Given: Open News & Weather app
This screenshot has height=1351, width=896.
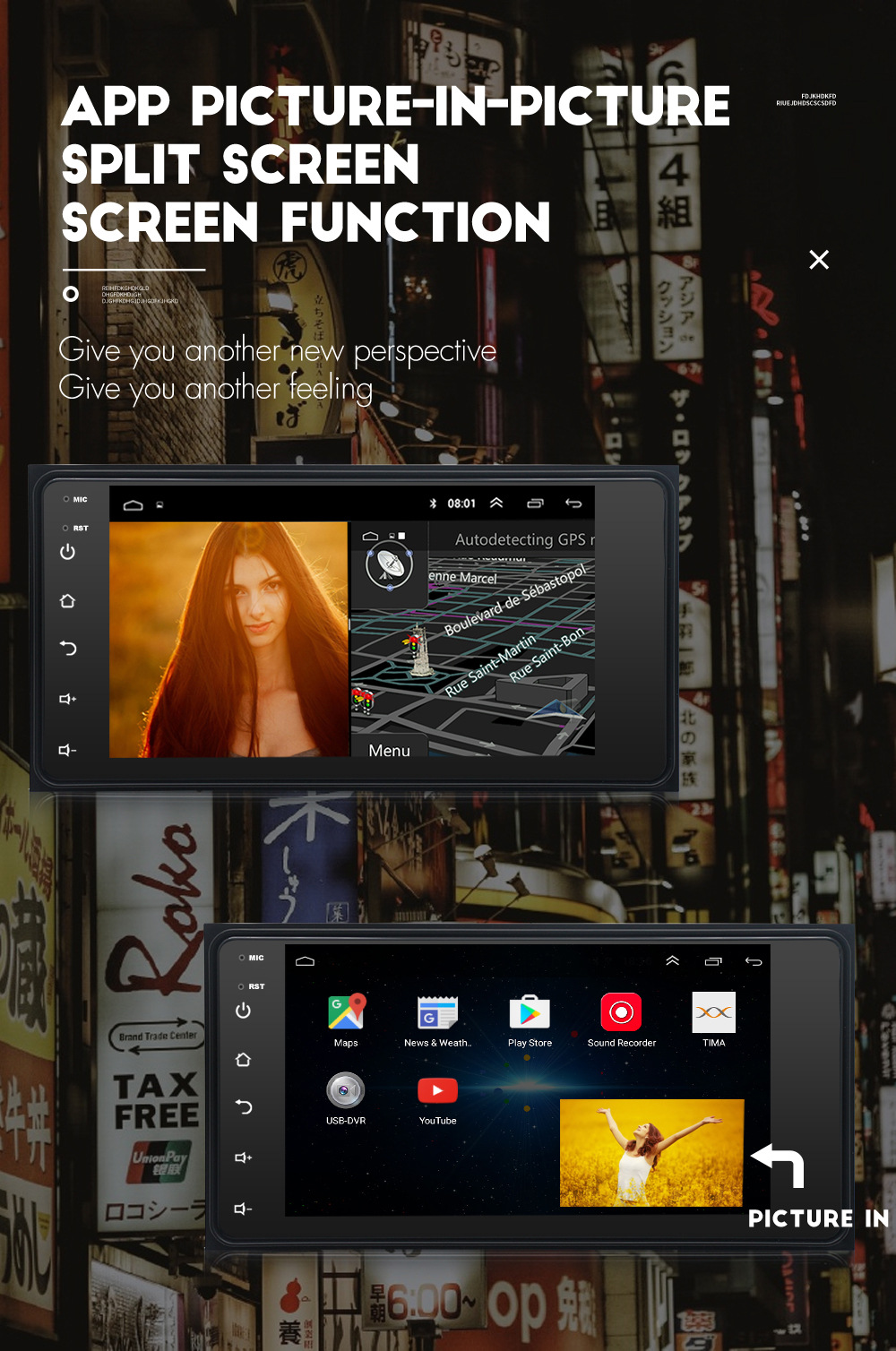Looking at the screenshot, I should [437, 1020].
